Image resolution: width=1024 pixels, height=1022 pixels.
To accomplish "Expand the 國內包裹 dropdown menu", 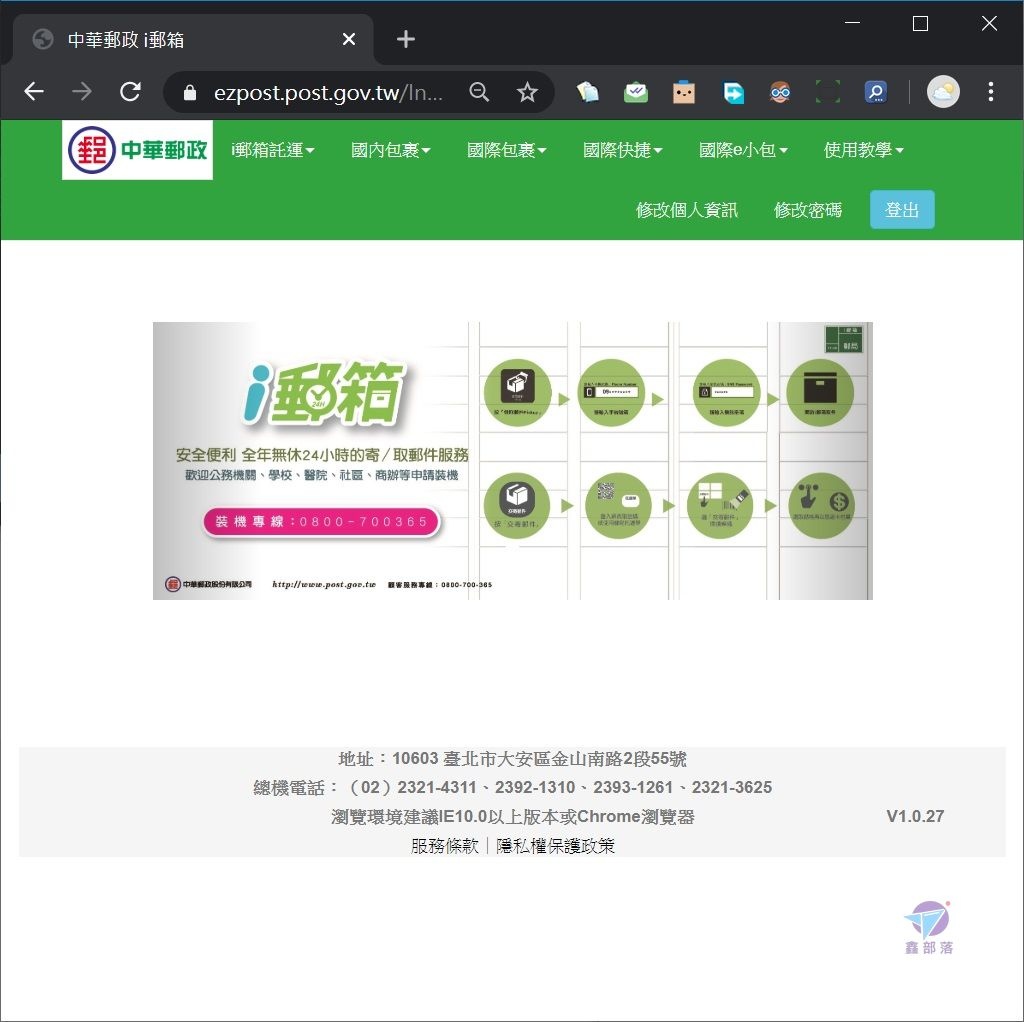I will click(x=391, y=150).
